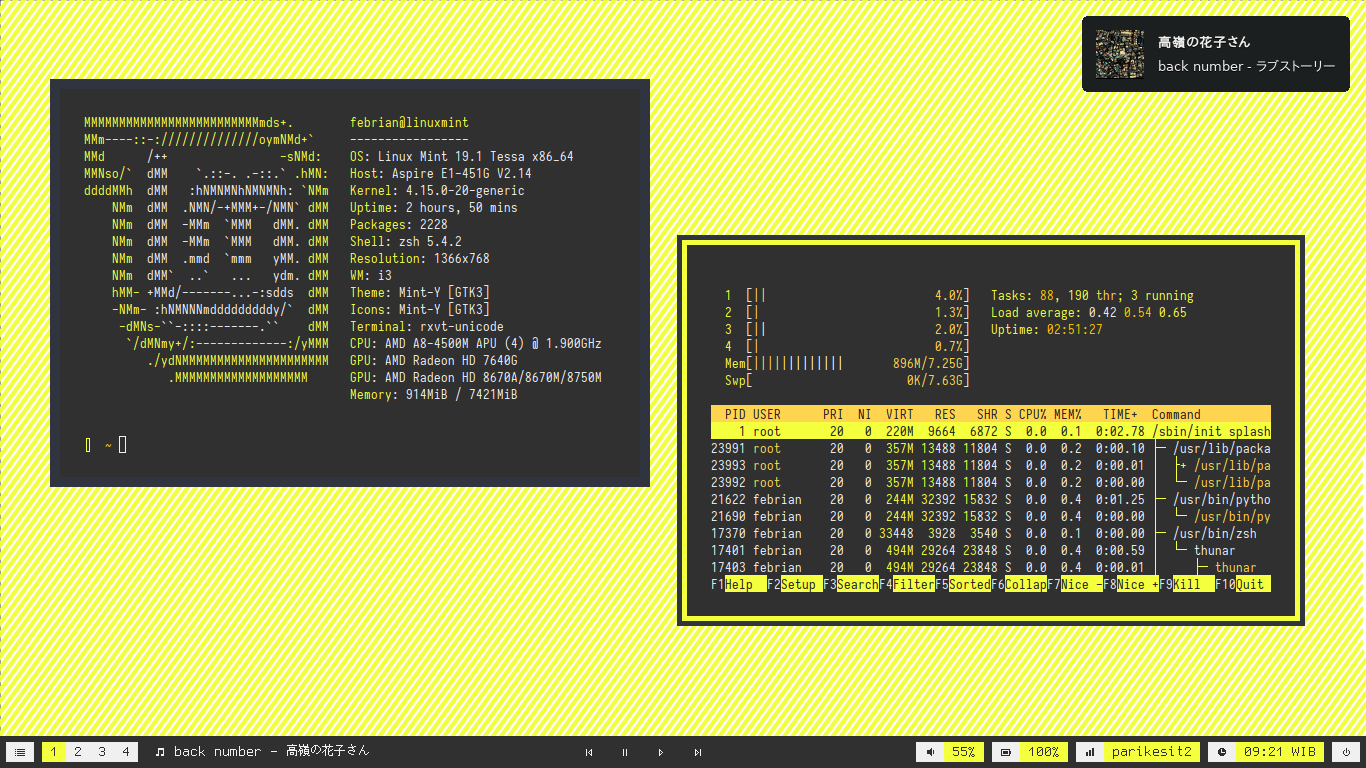This screenshot has width=1366, height=768.
Task: Click the Terminal: rxvt-unicode line
Action: pos(427,326)
